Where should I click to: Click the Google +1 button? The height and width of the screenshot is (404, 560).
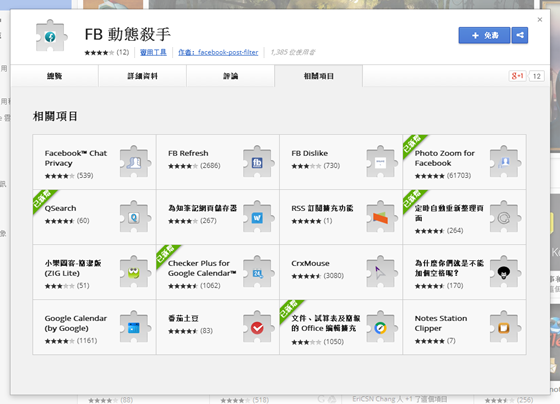(x=517, y=76)
